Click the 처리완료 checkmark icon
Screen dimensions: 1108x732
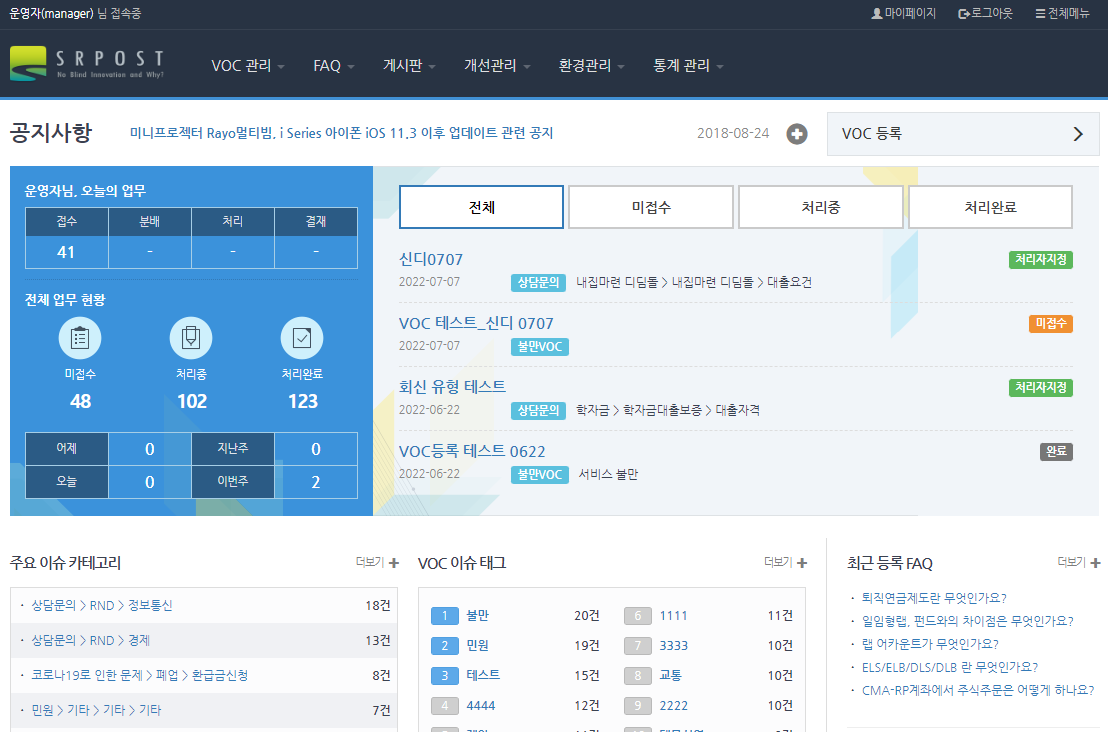tap(302, 338)
